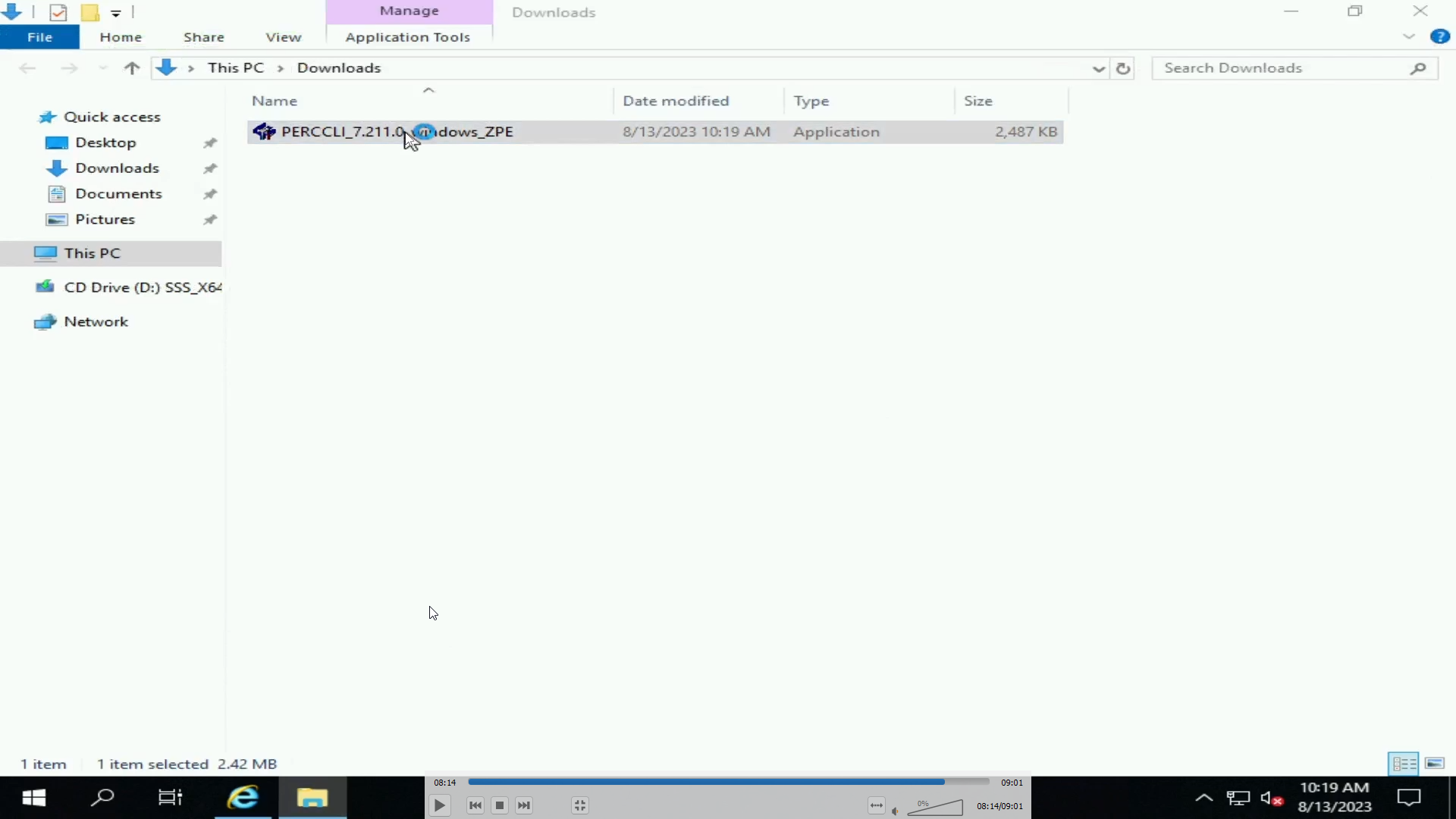Select the View ribbon tab

click(283, 37)
